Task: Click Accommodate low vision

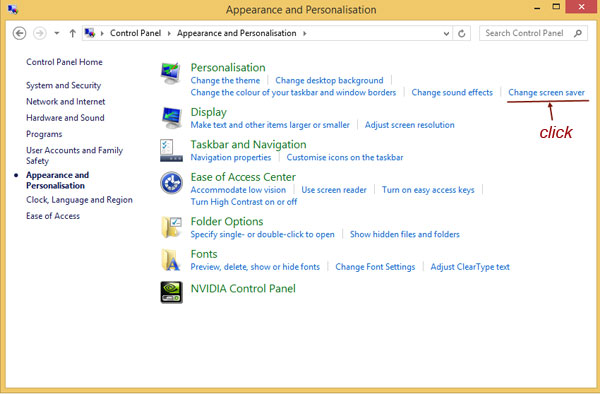Action: [238, 190]
